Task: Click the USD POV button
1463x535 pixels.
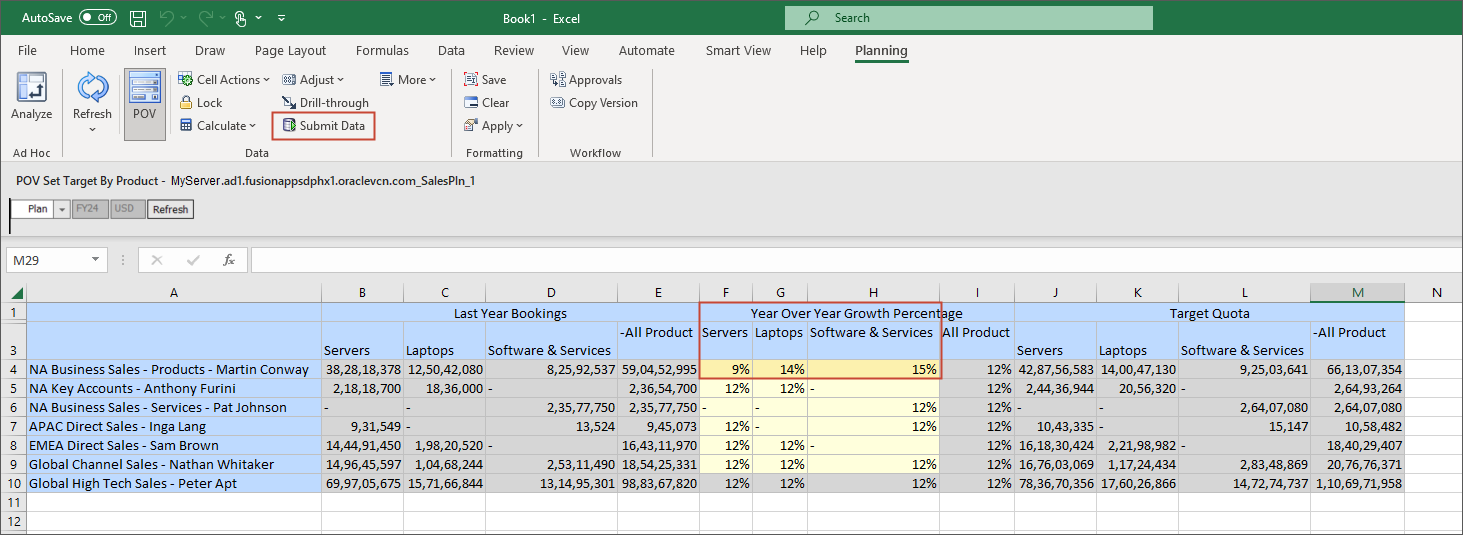Action: [x=126, y=209]
